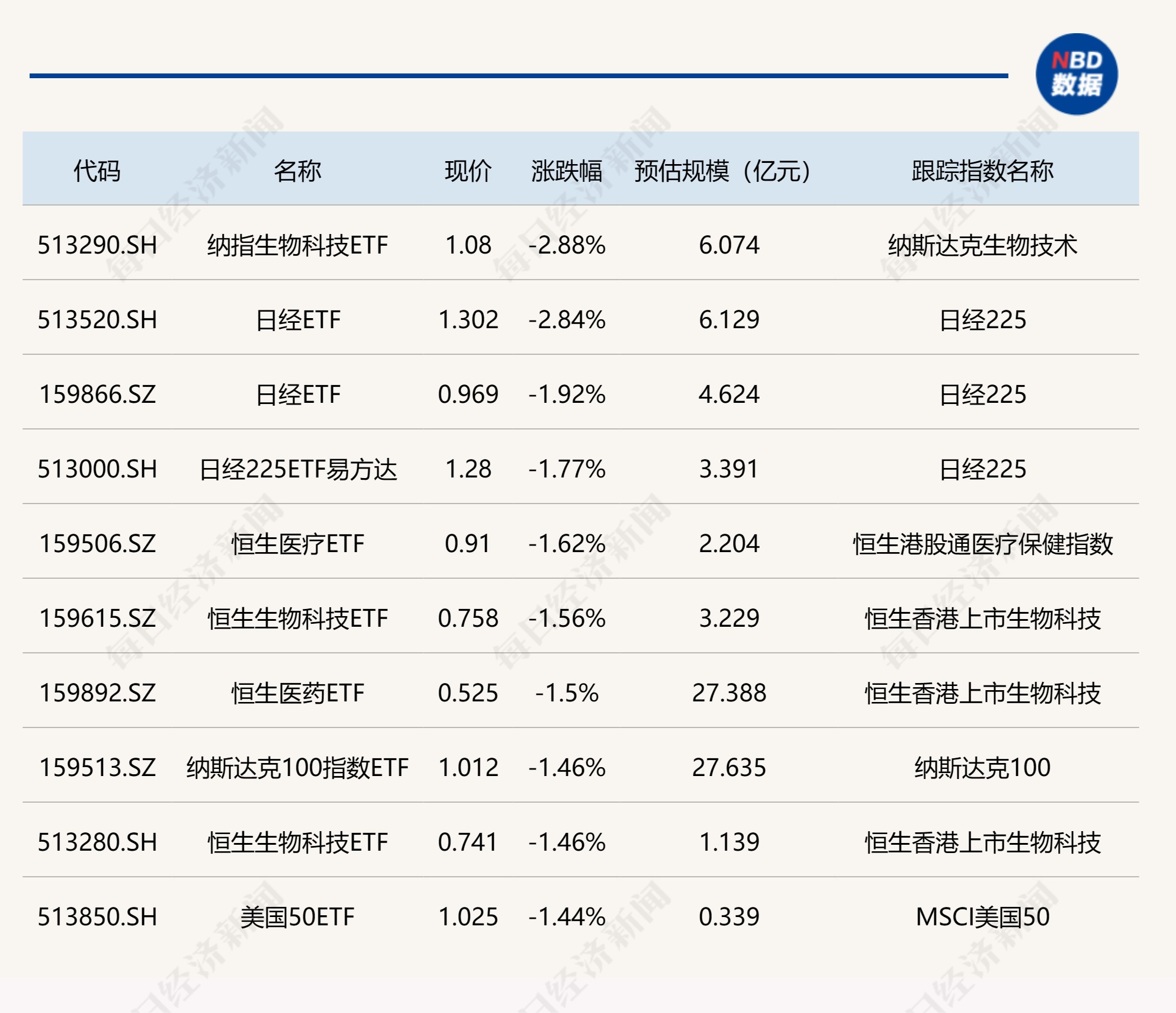Select the -1.92% change value

click(567, 395)
